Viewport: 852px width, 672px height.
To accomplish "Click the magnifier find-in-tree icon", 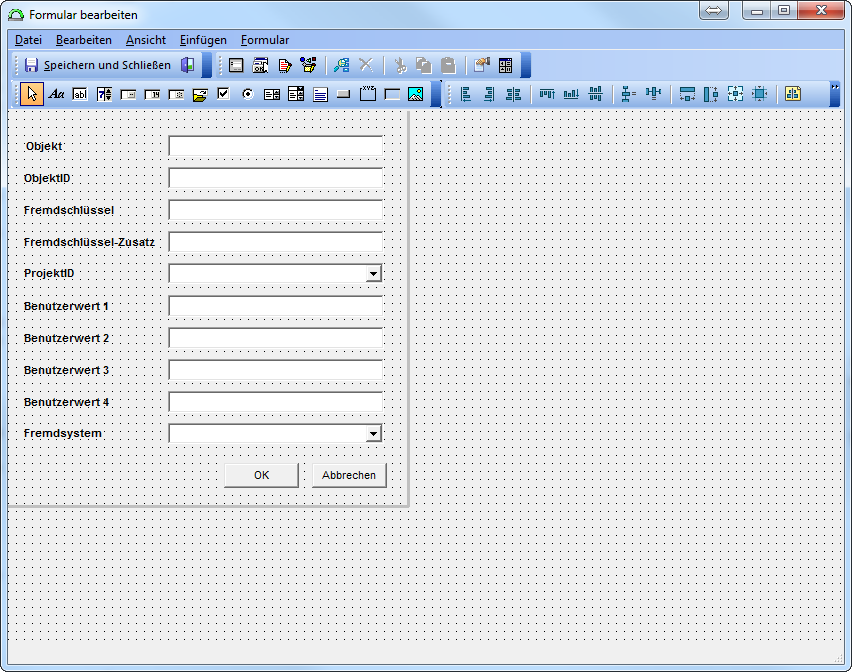I will pos(342,65).
